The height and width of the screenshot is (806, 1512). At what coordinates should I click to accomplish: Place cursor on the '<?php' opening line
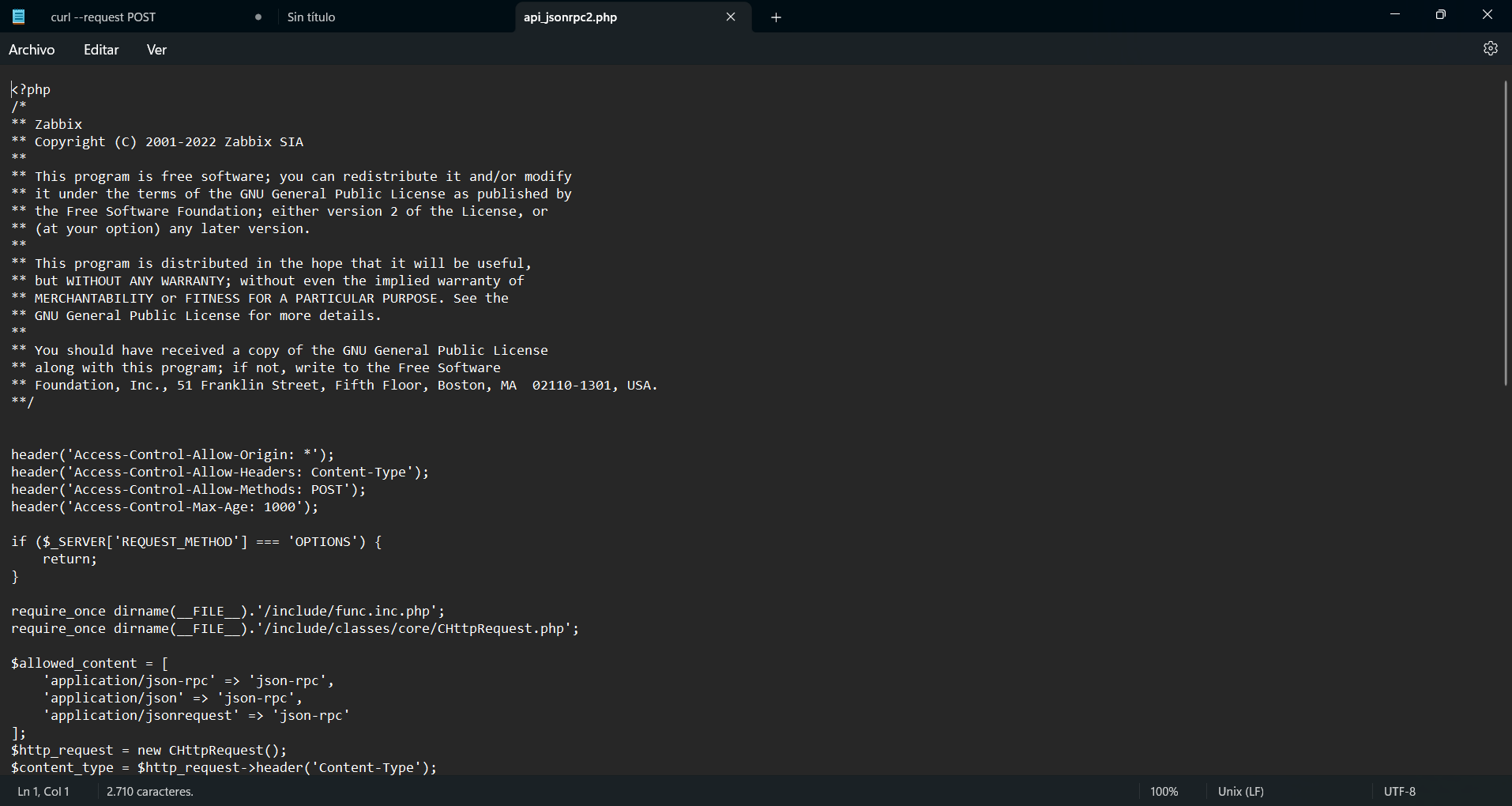32,89
